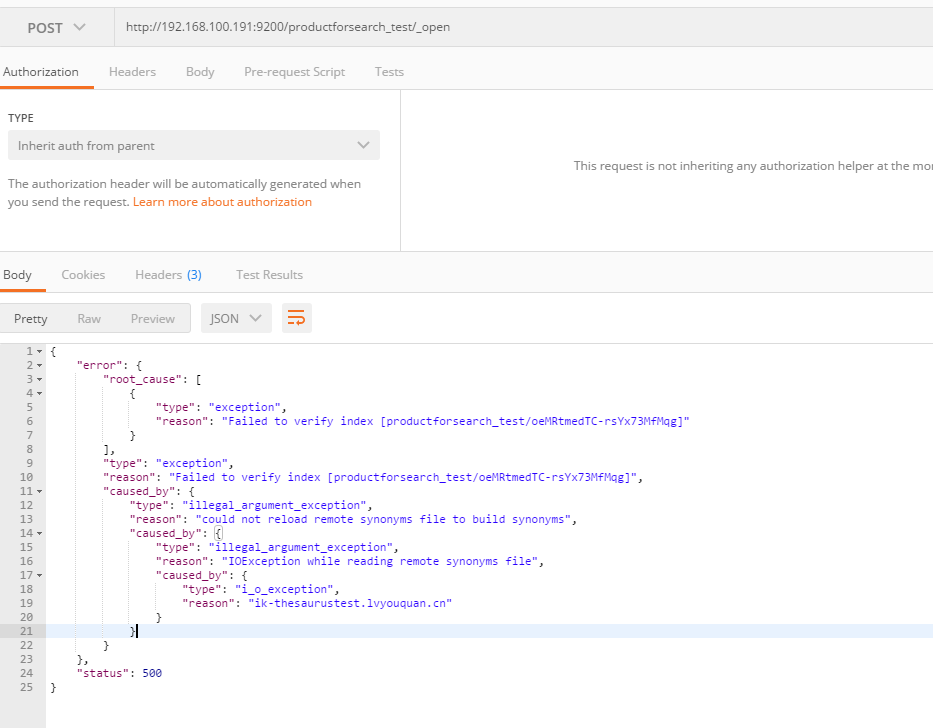
Task: Open the JSON format dropdown
Action: (236, 318)
